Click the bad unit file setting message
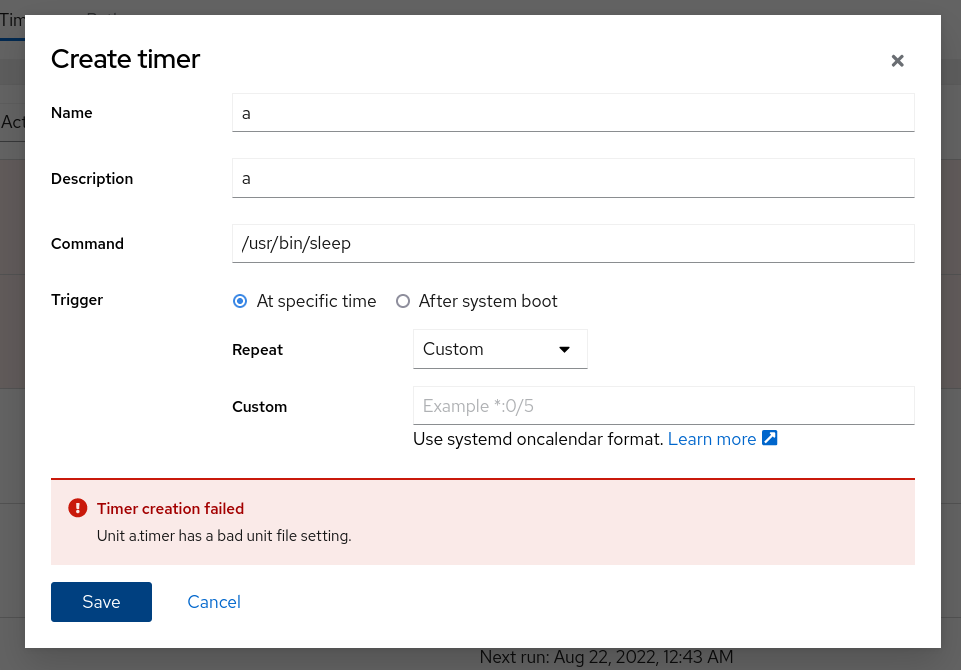The image size is (961, 670). pos(224,536)
